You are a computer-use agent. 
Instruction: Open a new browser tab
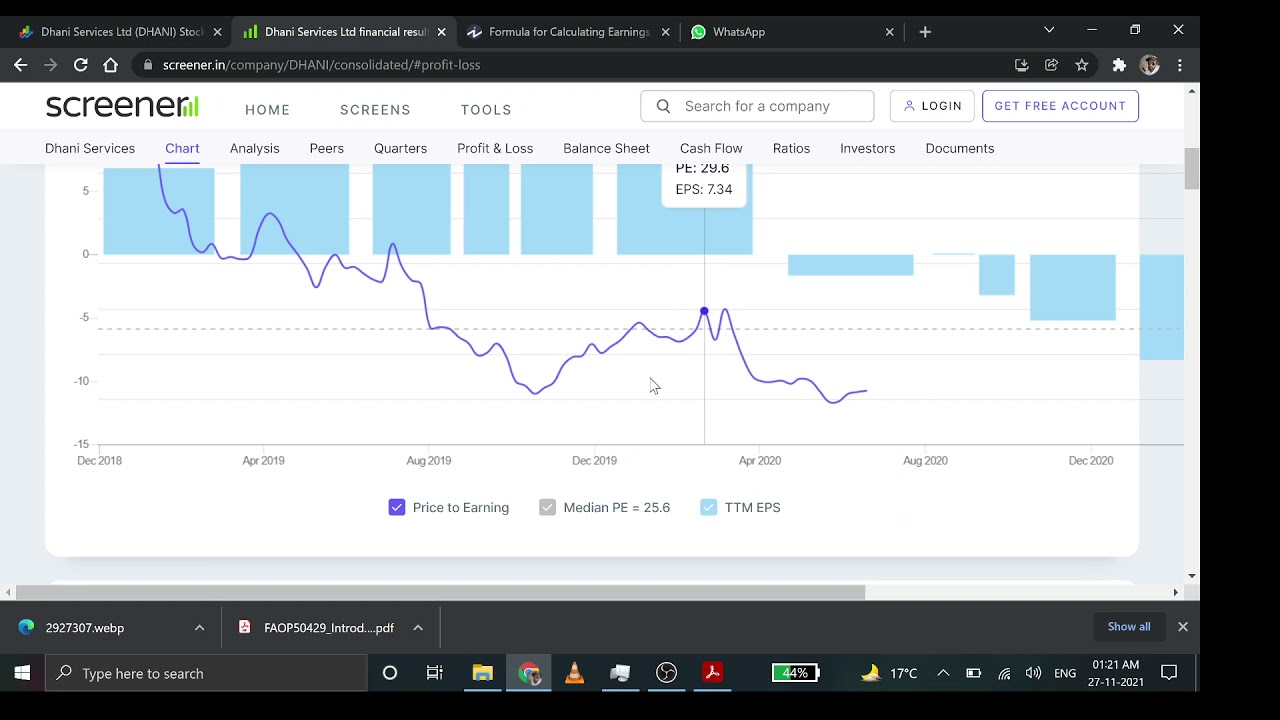click(925, 32)
